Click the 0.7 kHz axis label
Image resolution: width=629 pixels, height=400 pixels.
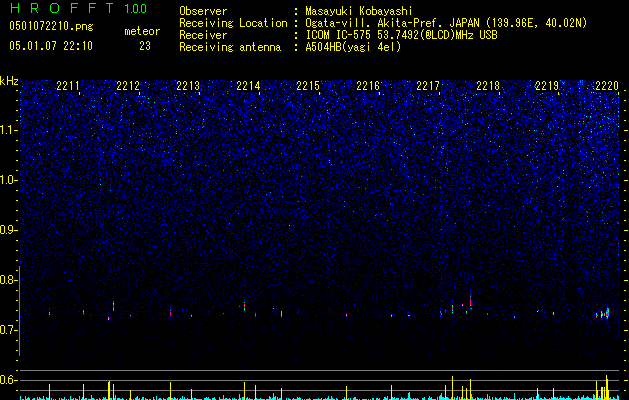pos(9,330)
